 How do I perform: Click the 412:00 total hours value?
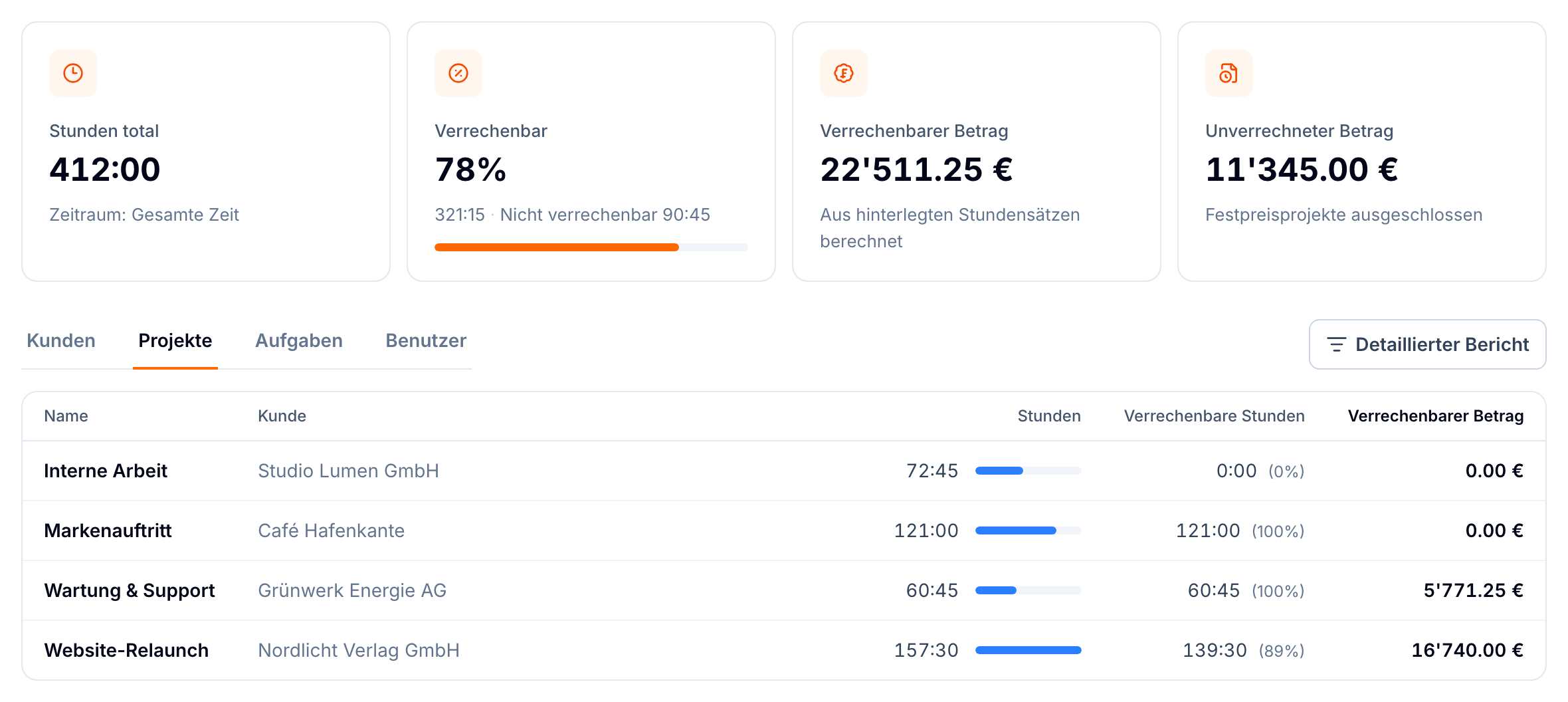coord(105,170)
